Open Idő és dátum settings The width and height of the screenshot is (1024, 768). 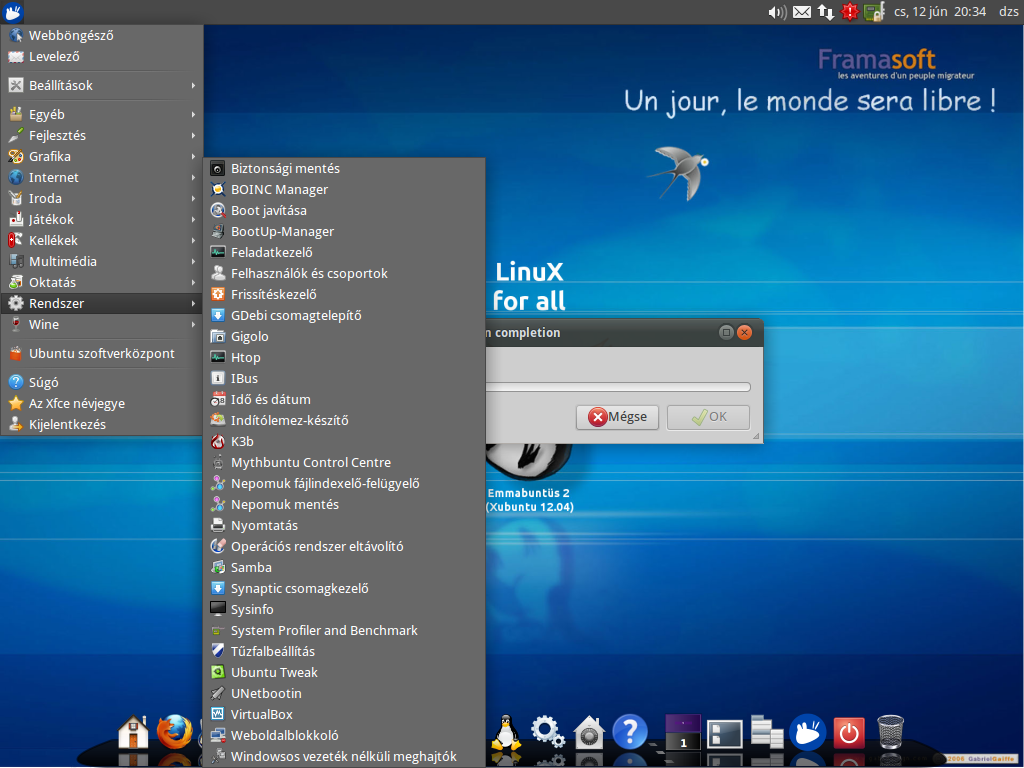344,399
